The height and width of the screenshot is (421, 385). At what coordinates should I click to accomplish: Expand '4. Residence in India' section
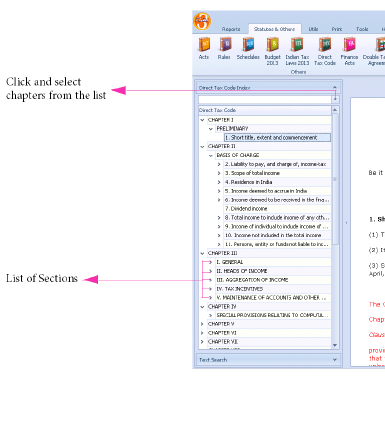(219, 182)
